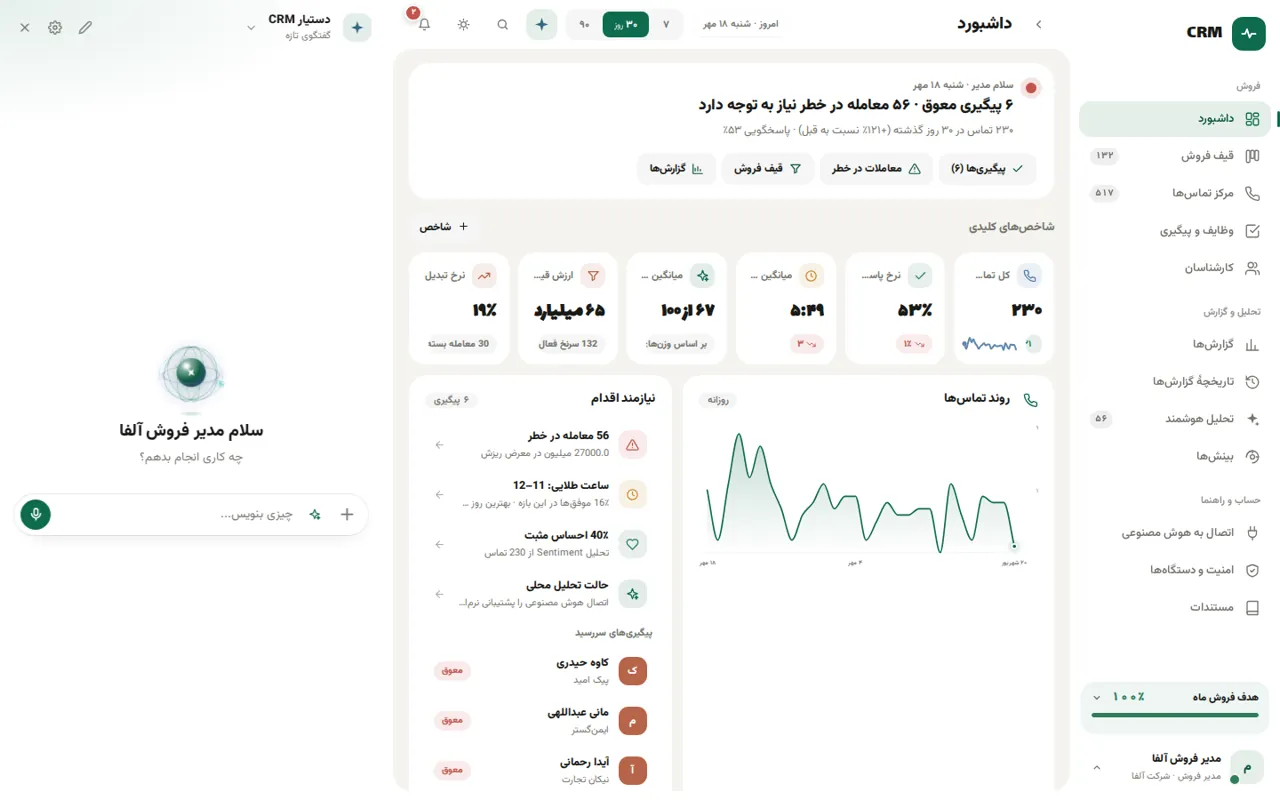Viewport: 1280px width, 800px height.
Task: Select the 7 day range
Action: (x=666, y=24)
